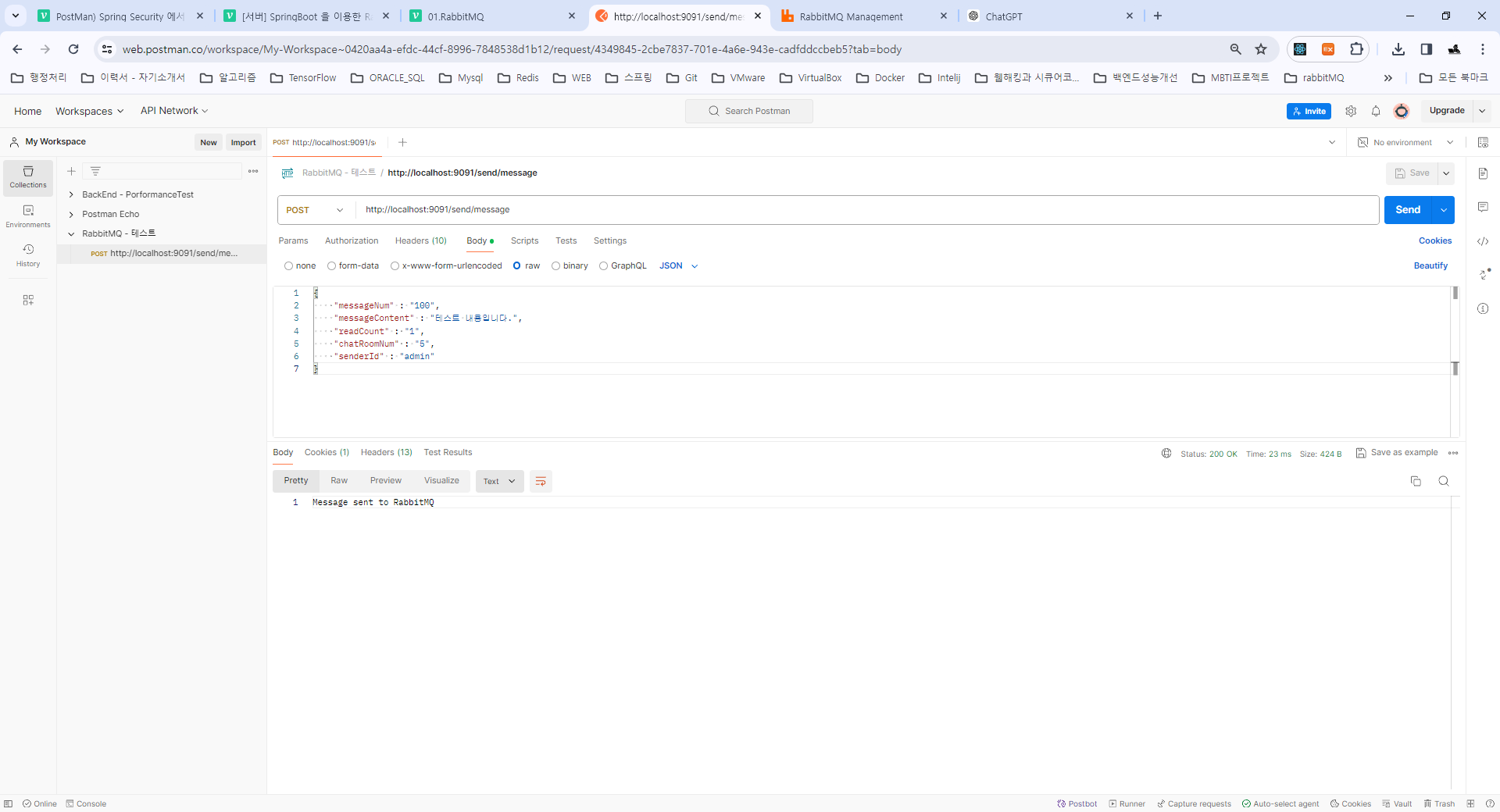Open Runner from the status bar
Viewport: 1500px width, 812px height.
1127,803
